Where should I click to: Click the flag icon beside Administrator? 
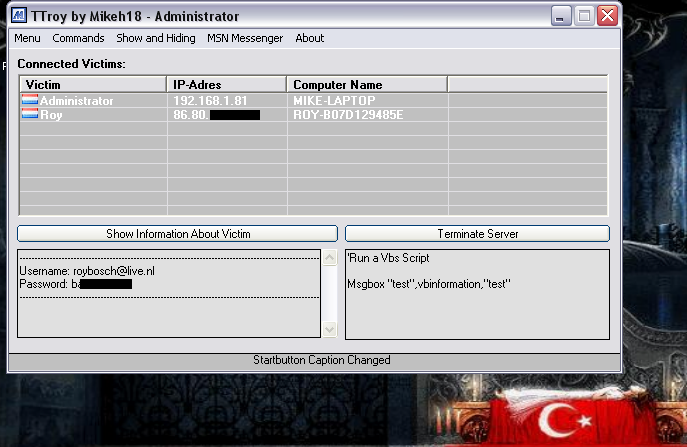click(x=30, y=100)
